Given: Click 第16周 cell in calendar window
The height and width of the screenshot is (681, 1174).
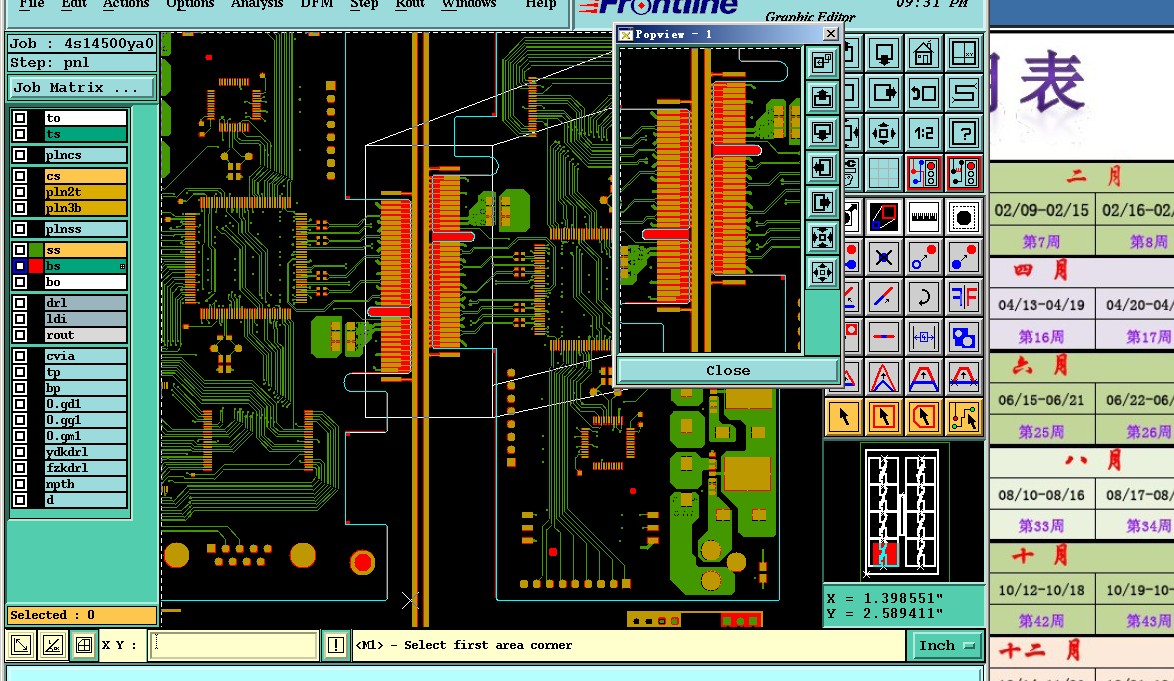Looking at the screenshot, I should pos(1041,337).
